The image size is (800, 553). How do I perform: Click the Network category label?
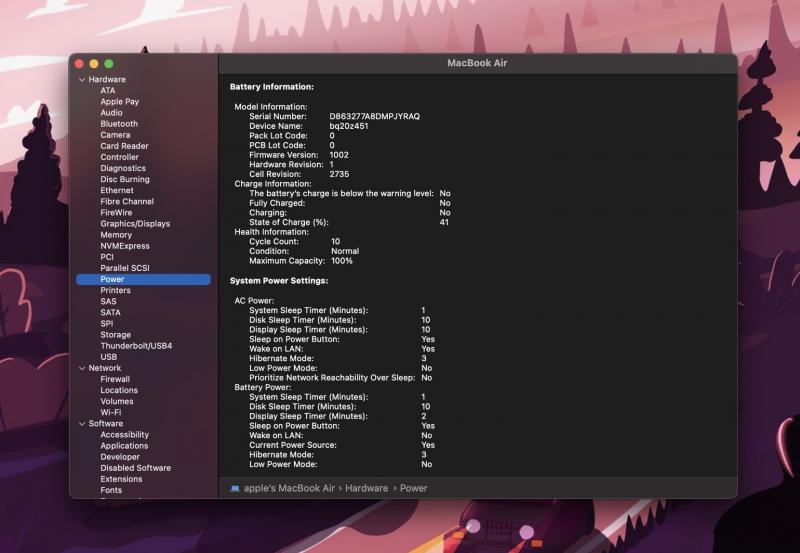(105, 368)
